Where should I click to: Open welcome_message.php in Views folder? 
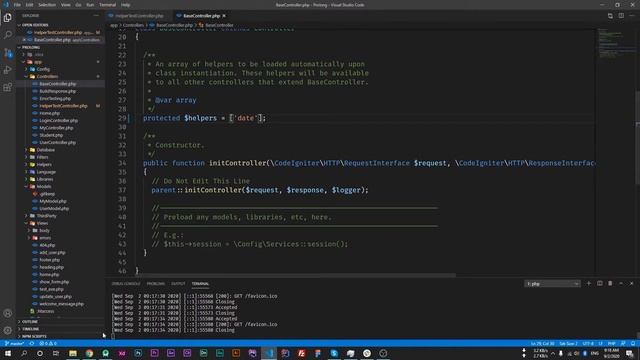[61, 304]
